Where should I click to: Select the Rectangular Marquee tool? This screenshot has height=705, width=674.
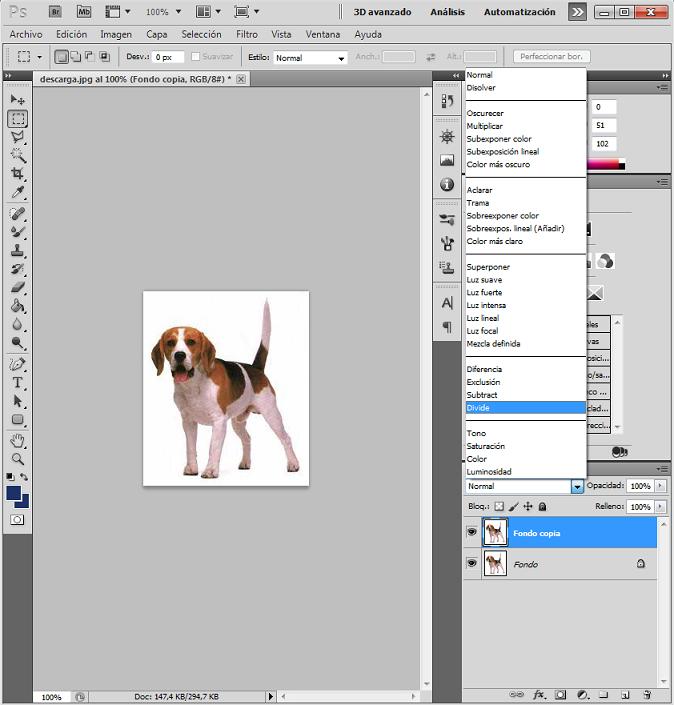click(18, 119)
